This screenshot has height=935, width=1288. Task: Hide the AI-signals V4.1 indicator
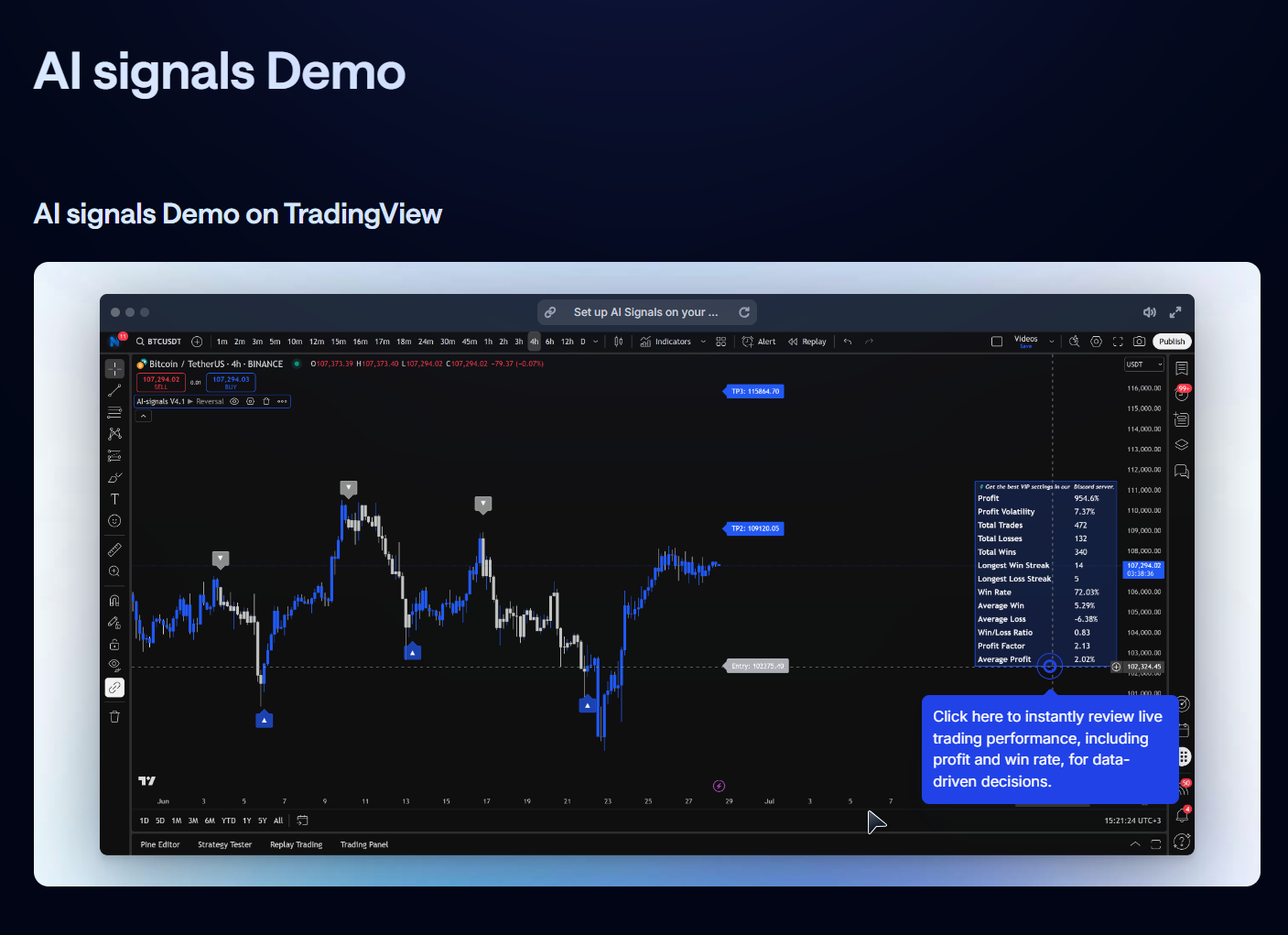233,401
